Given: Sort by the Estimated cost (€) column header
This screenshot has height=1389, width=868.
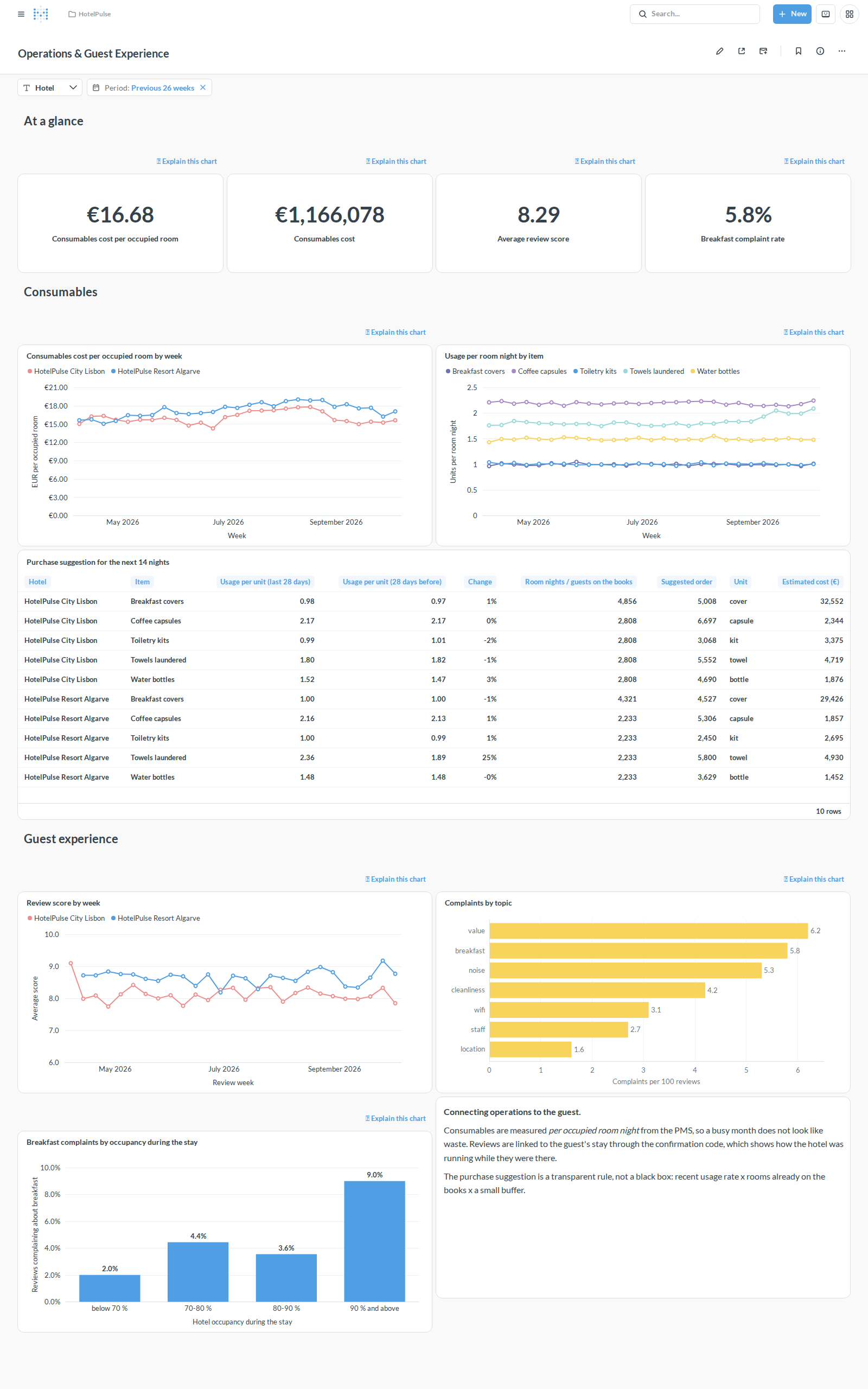Looking at the screenshot, I should coord(810,582).
